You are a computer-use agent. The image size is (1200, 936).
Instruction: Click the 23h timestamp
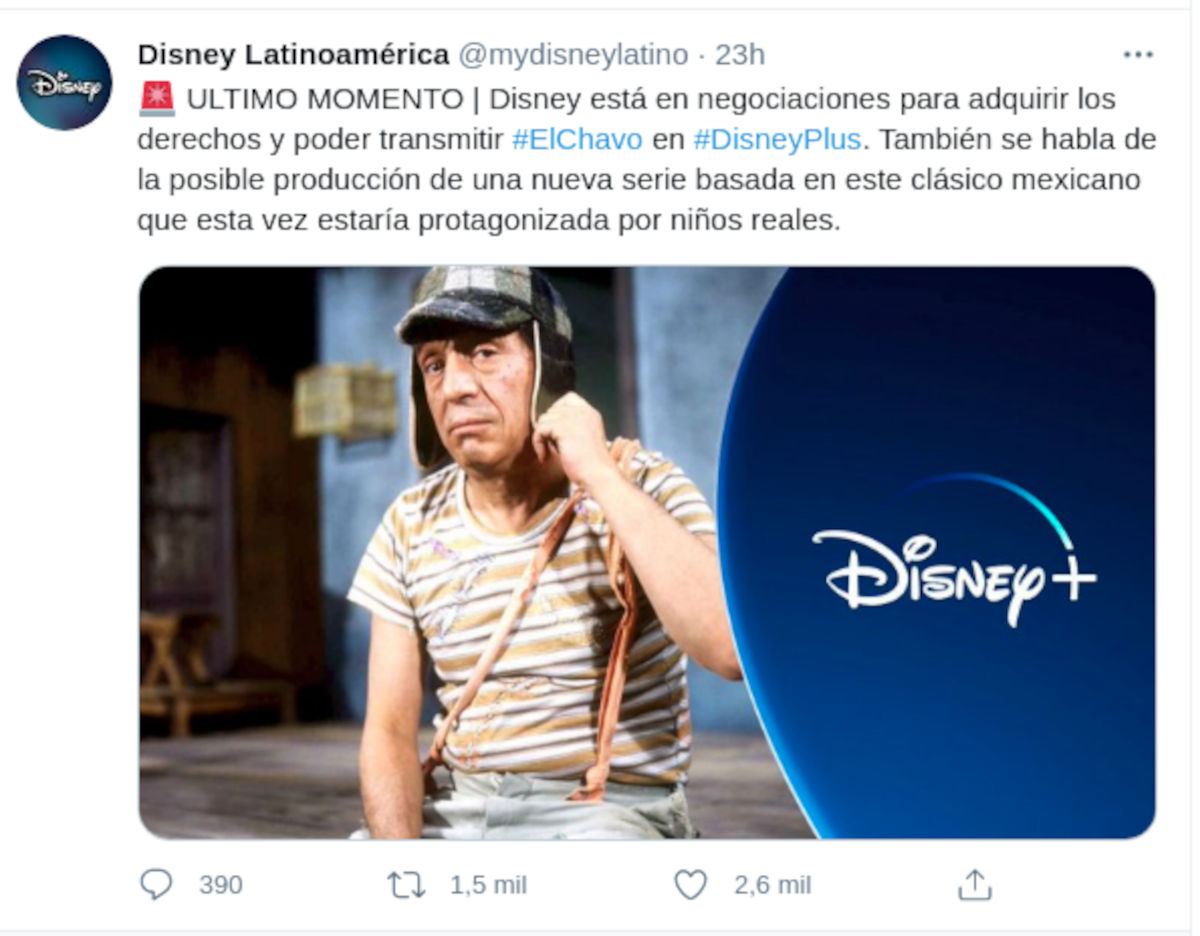tap(740, 55)
